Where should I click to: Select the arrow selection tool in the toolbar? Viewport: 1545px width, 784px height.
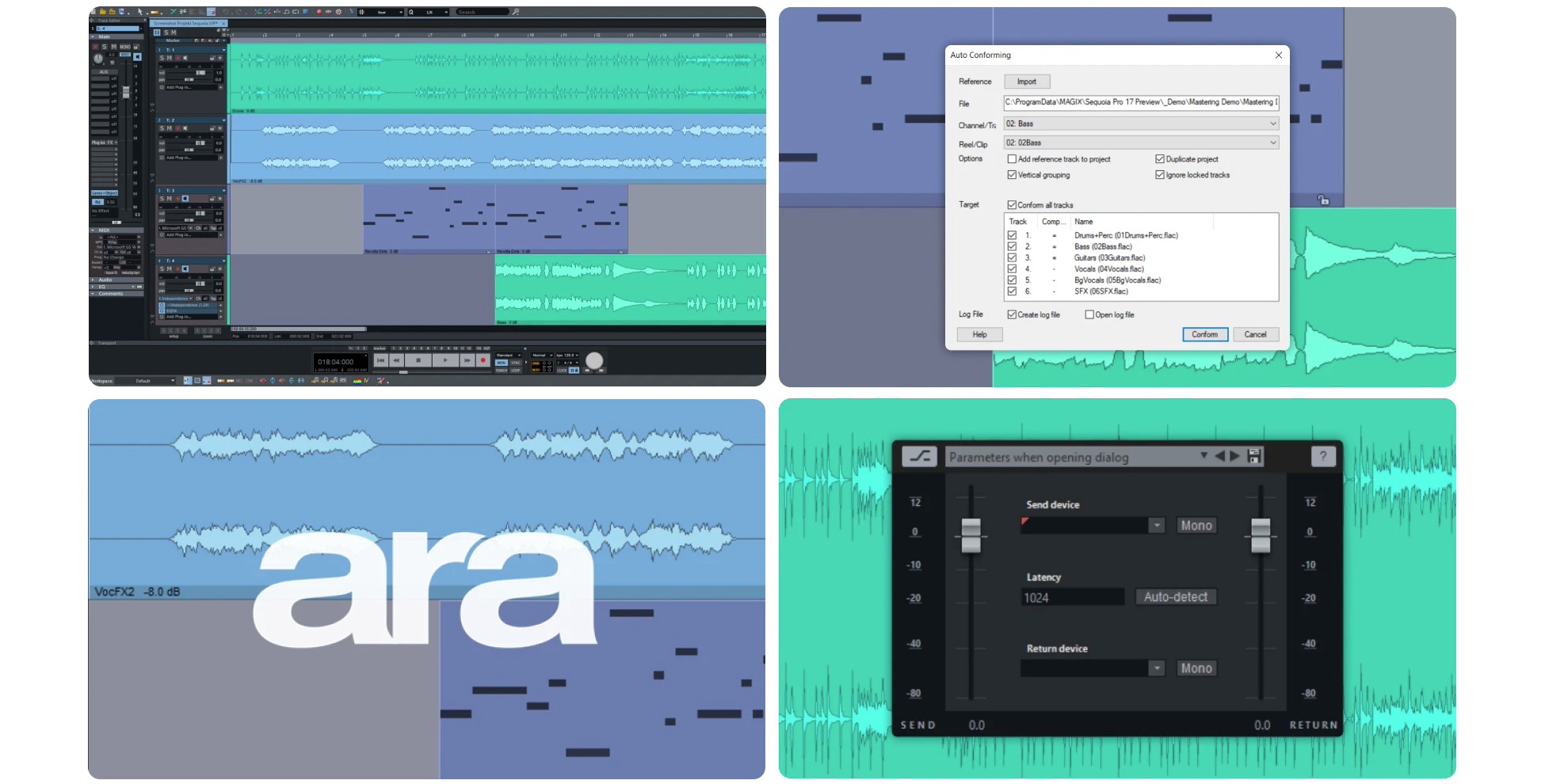click(x=140, y=12)
